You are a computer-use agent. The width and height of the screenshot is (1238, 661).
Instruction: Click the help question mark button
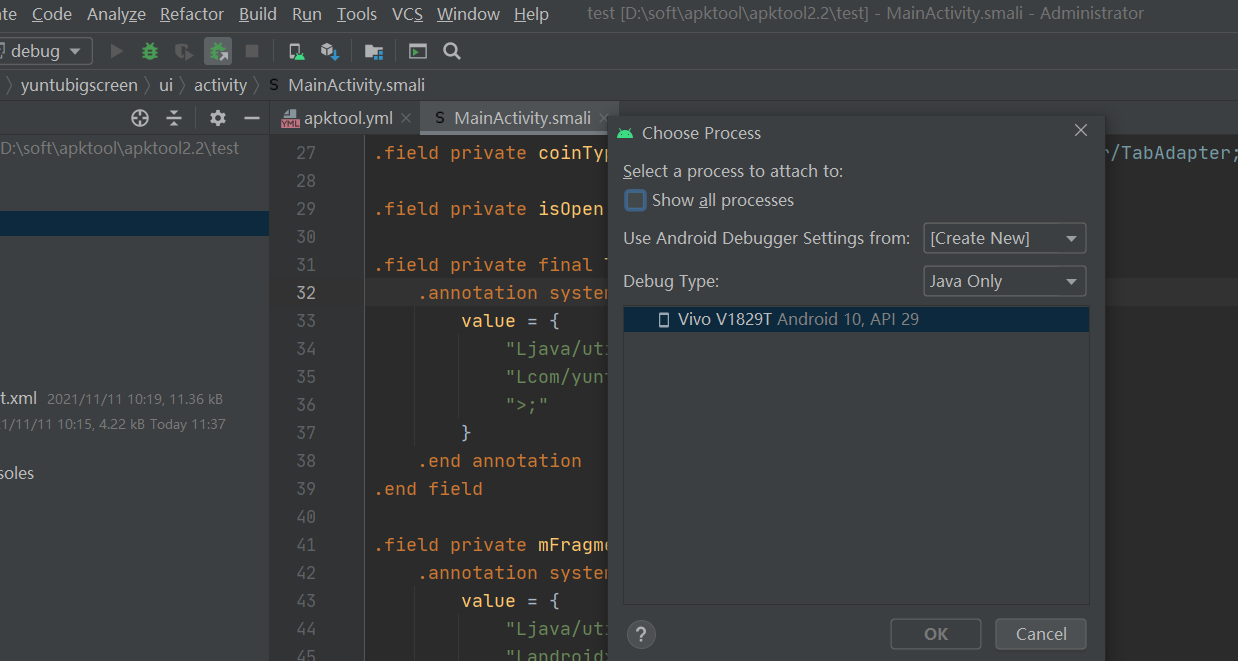(x=641, y=634)
